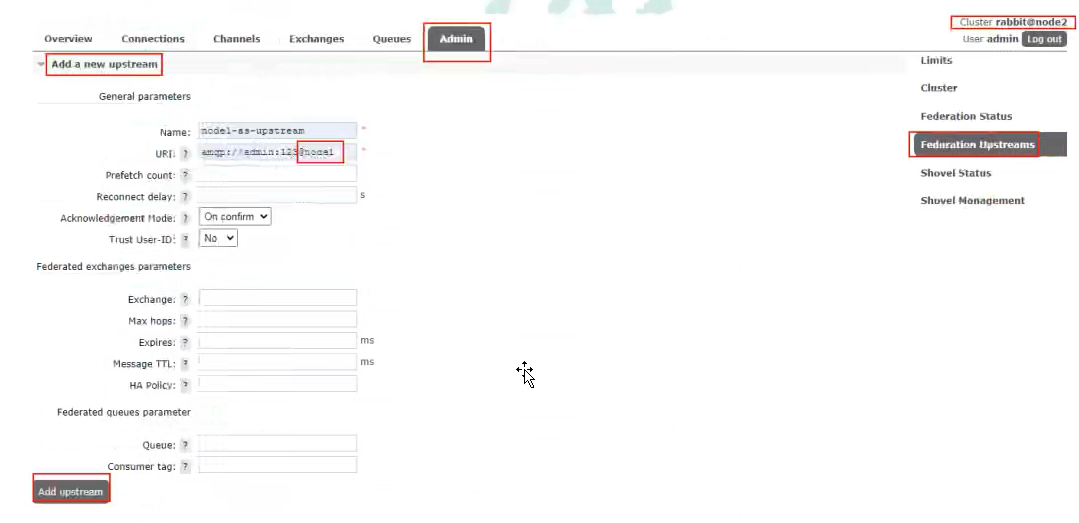Collapse the Add a new upstream section
Screen dimensions: 1079x523
[104, 64]
